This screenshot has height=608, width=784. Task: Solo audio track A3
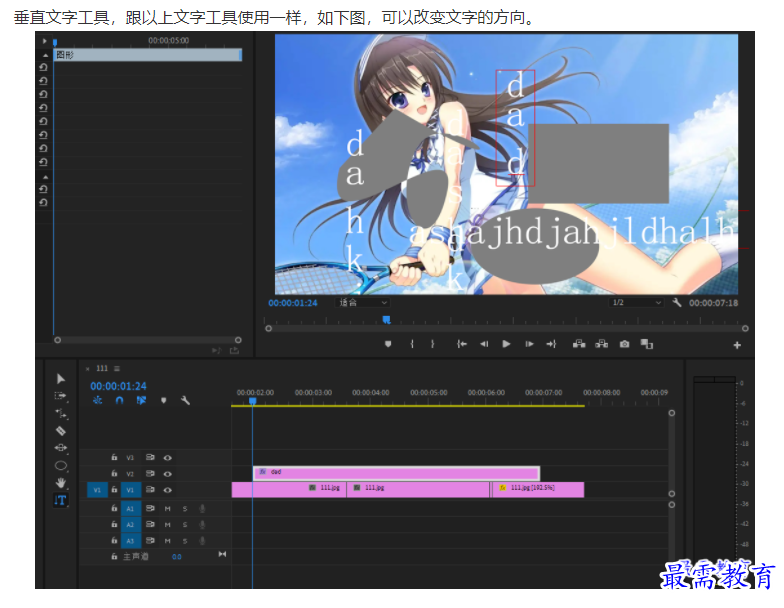(185, 541)
